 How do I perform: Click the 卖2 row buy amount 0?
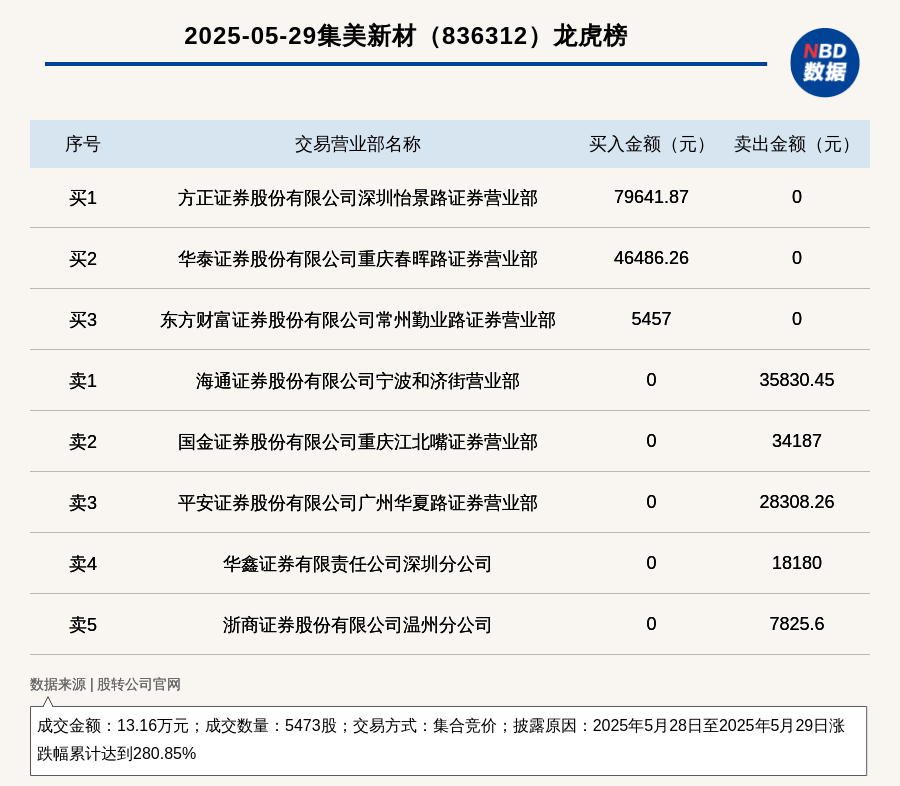(651, 440)
